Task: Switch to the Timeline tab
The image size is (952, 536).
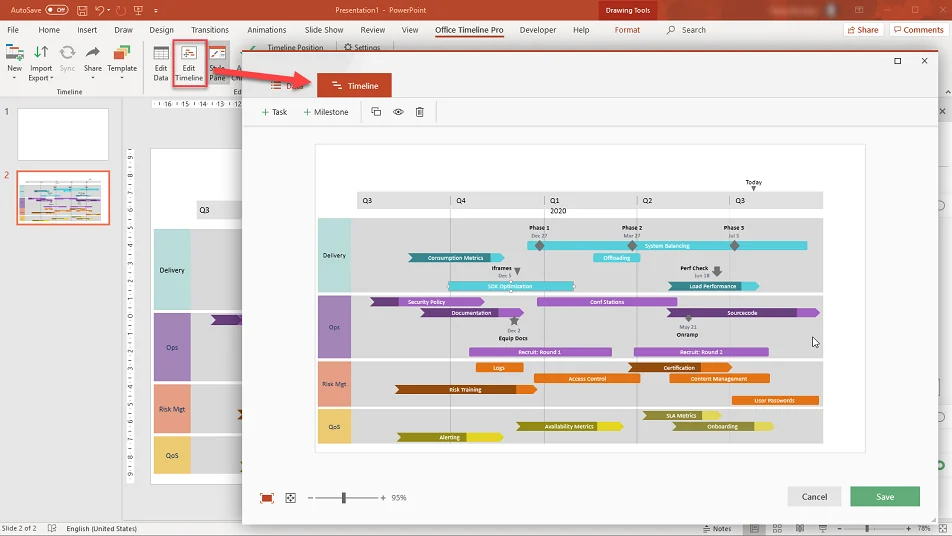Action: pos(354,86)
